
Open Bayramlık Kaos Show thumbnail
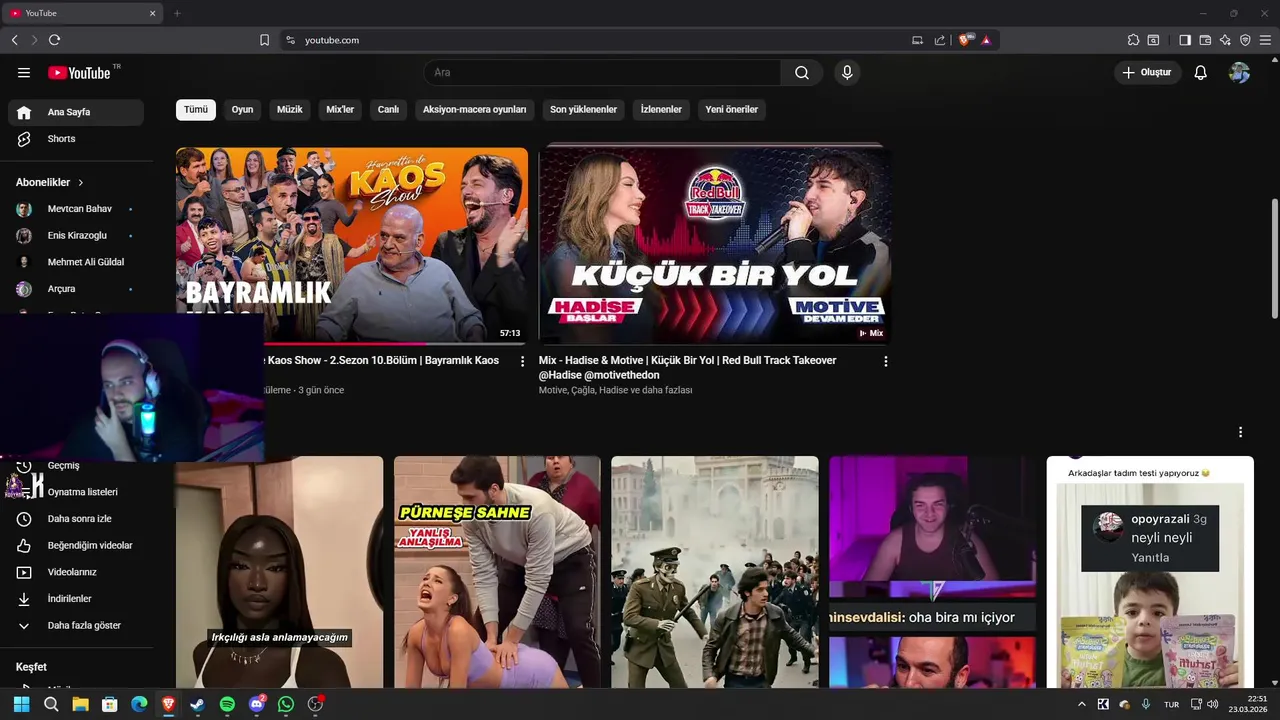[x=352, y=246]
